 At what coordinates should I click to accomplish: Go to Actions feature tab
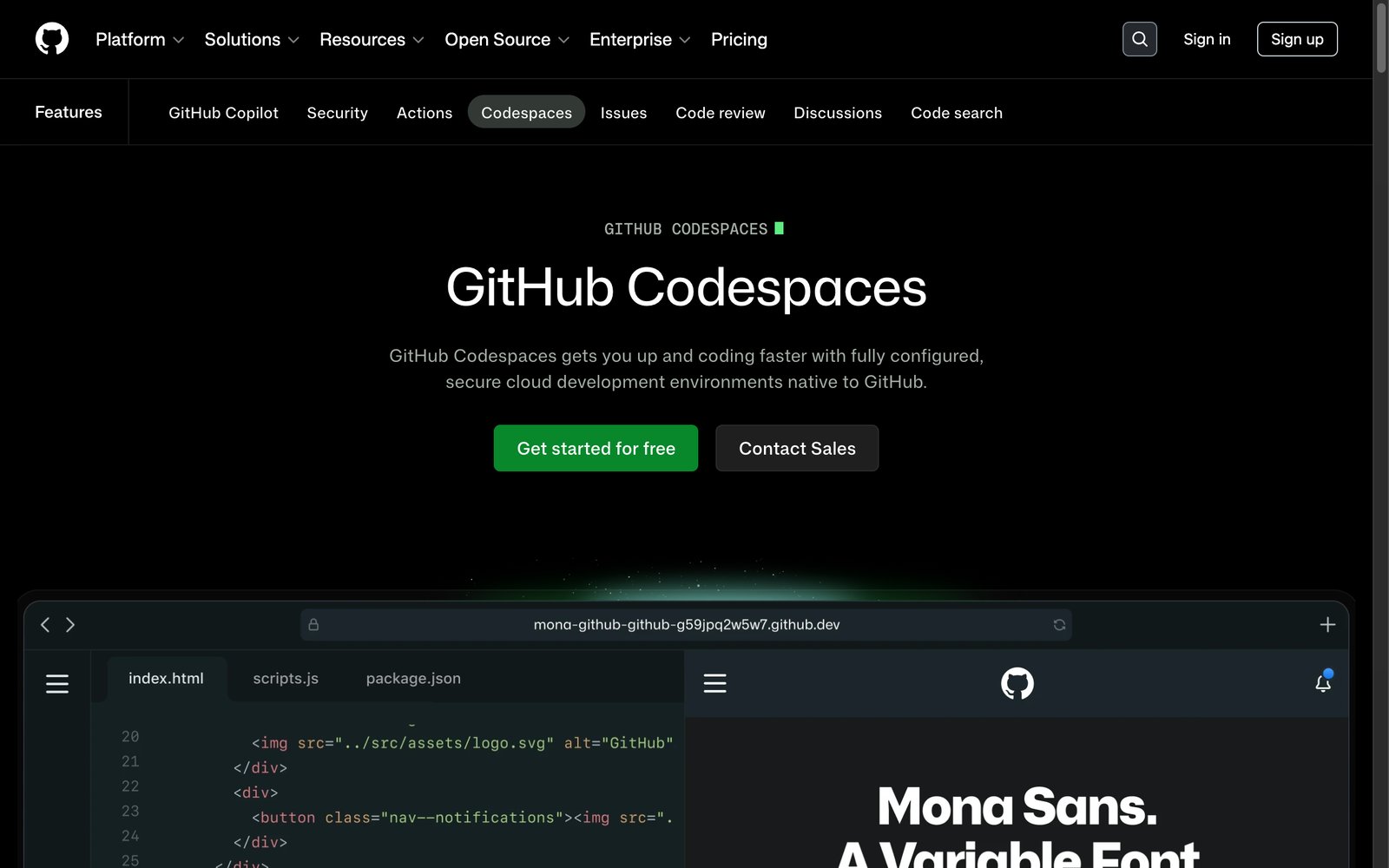pyautogui.click(x=425, y=113)
